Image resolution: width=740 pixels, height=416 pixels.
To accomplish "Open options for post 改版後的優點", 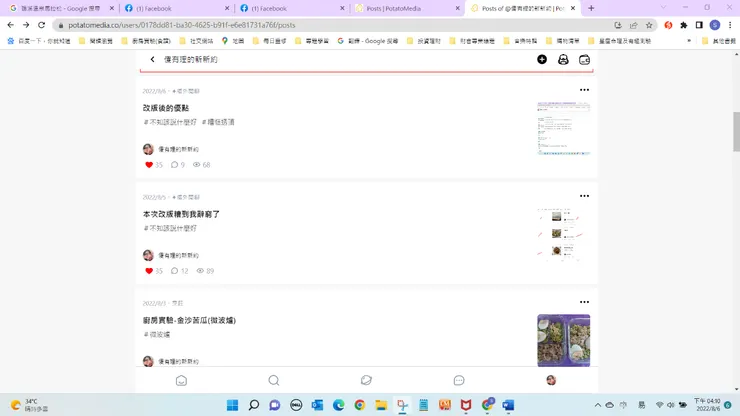I will click(584, 90).
